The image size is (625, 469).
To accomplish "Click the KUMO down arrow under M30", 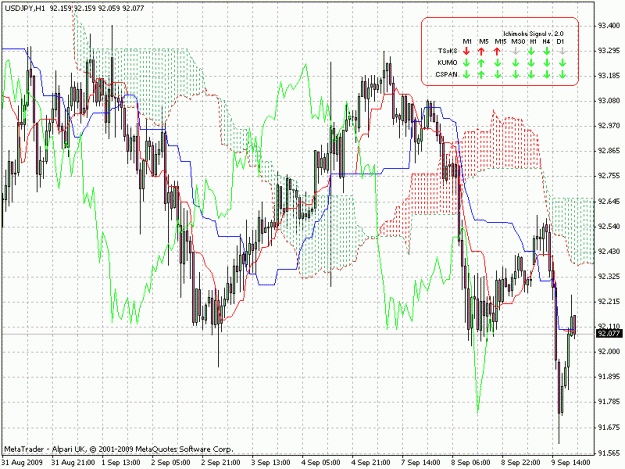I will 515,63.
